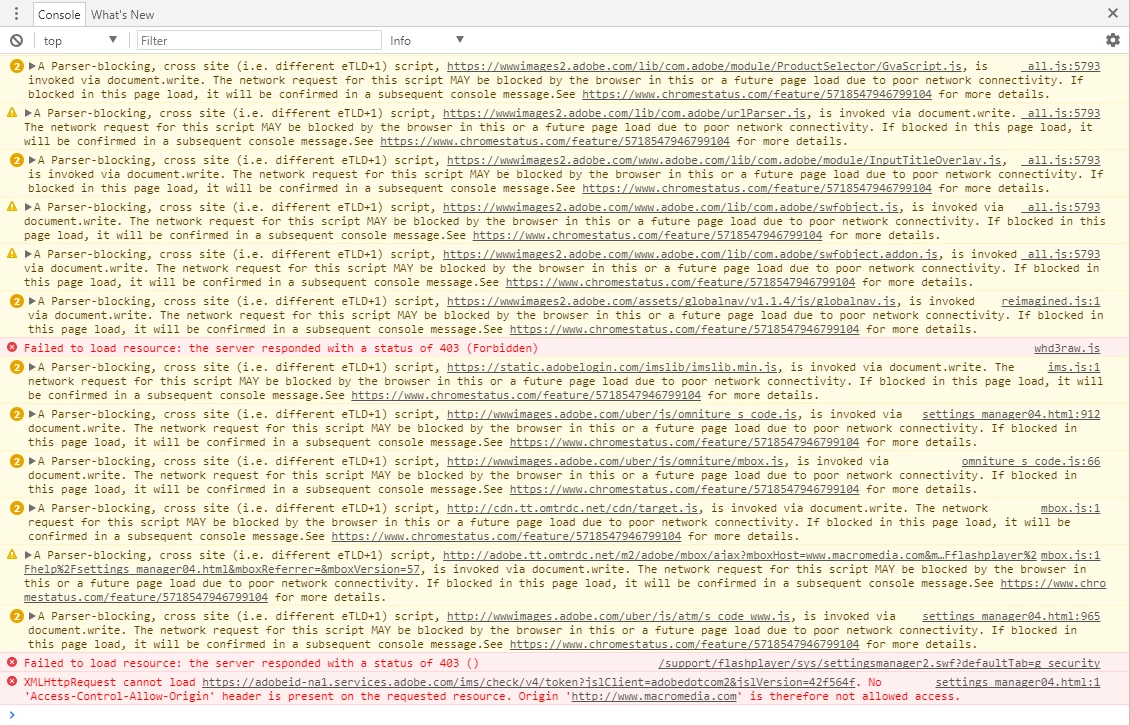Open source link ims.js:1

coord(1074,368)
